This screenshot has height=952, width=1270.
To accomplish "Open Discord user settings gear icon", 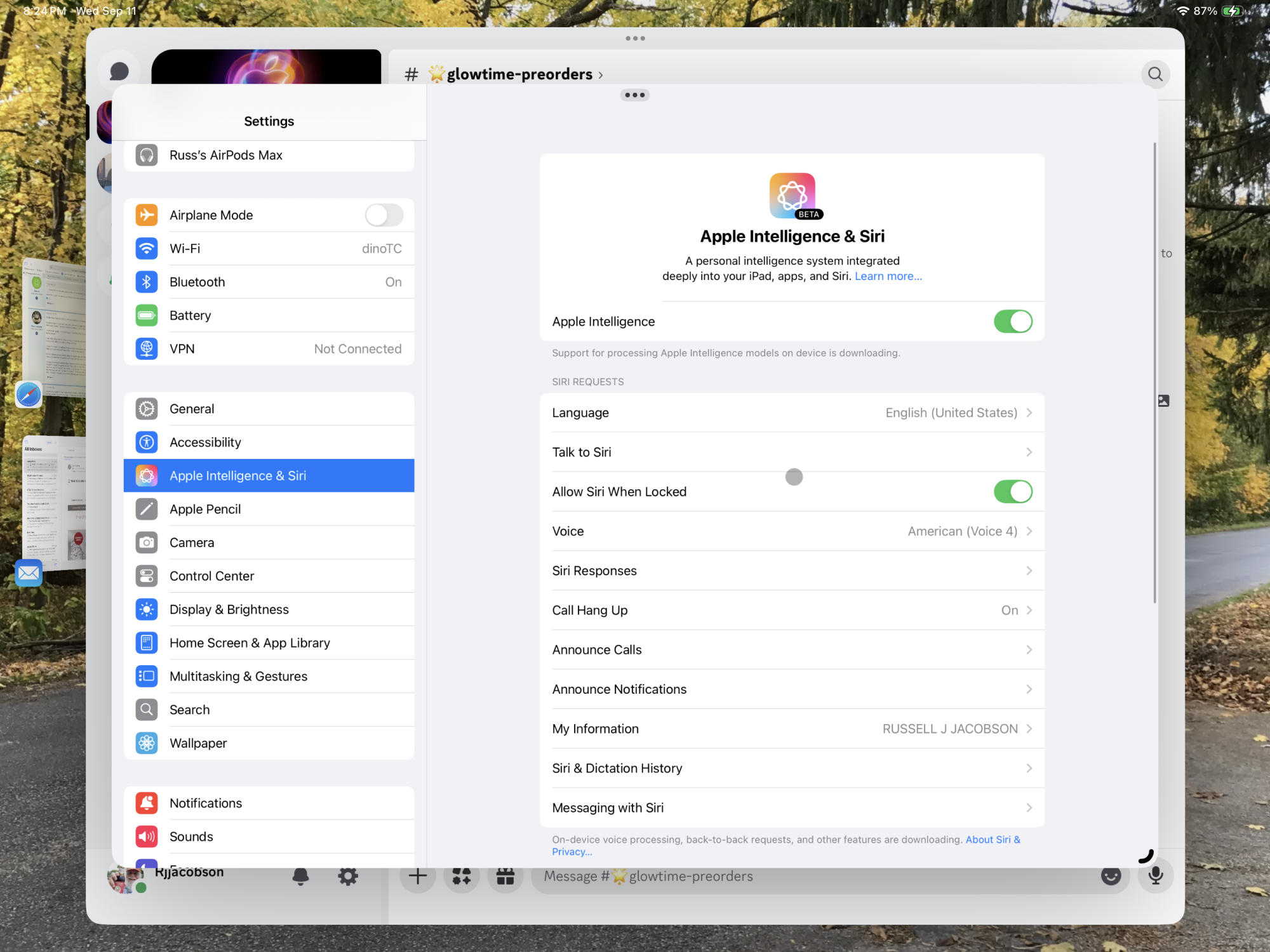I will click(347, 876).
